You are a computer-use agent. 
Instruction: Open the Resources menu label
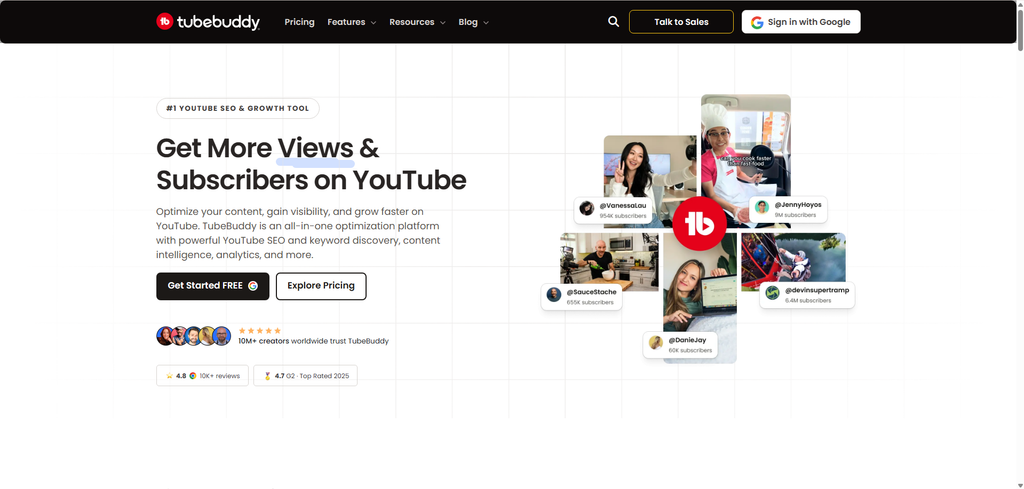click(411, 22)
